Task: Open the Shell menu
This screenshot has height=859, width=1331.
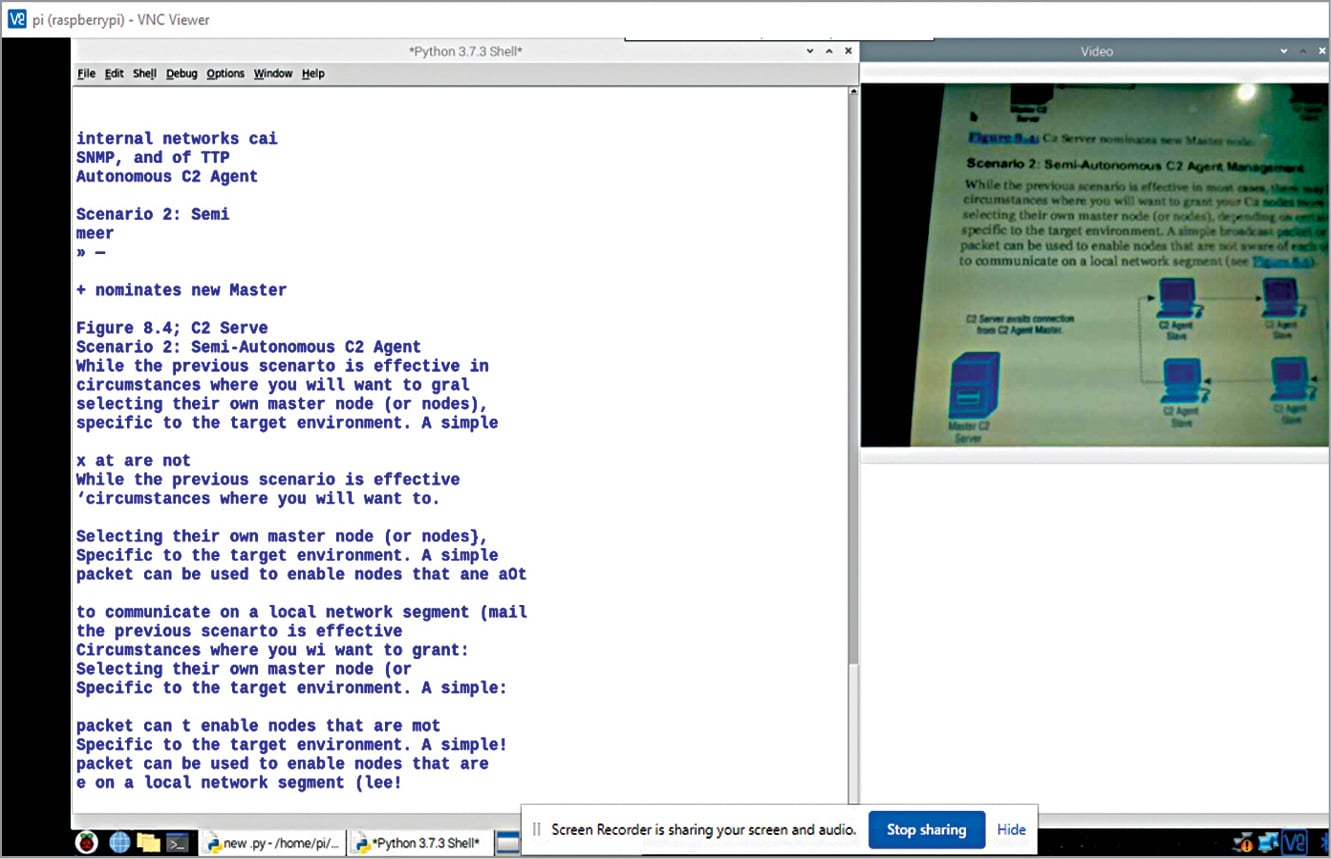Action: click(145, 74)
